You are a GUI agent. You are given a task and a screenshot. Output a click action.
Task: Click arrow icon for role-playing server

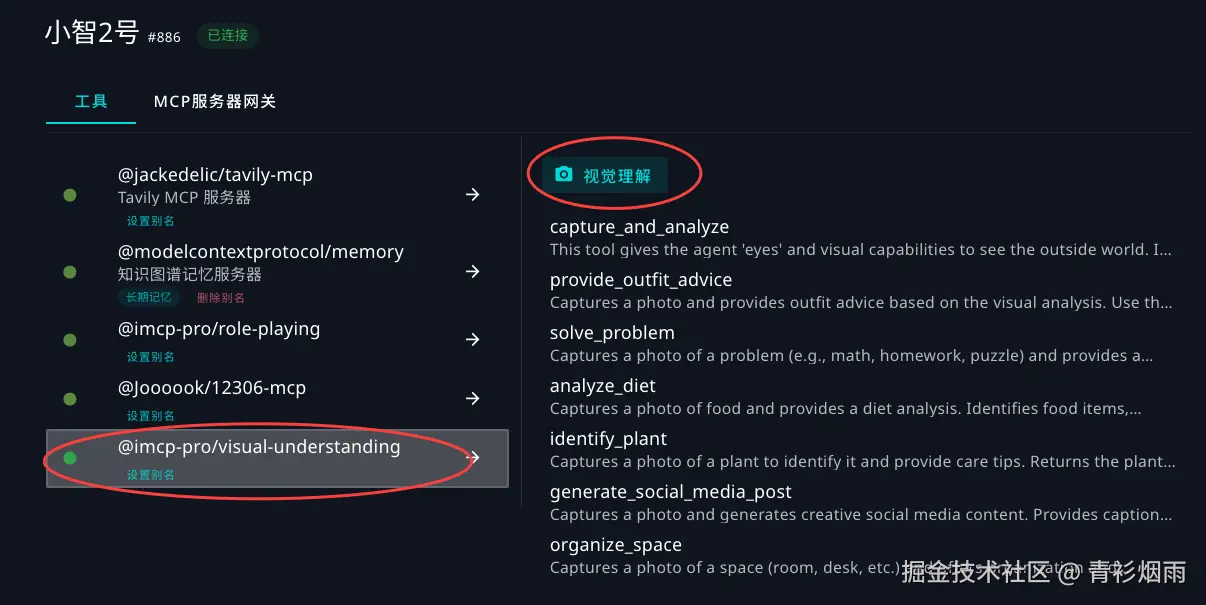(x=473, y=340)
